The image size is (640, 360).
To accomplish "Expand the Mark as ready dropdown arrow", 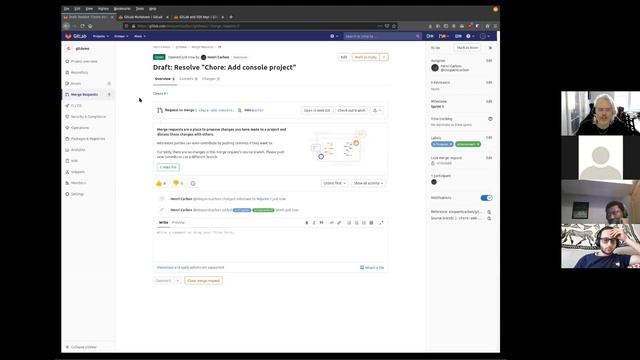I will [384, 57].
